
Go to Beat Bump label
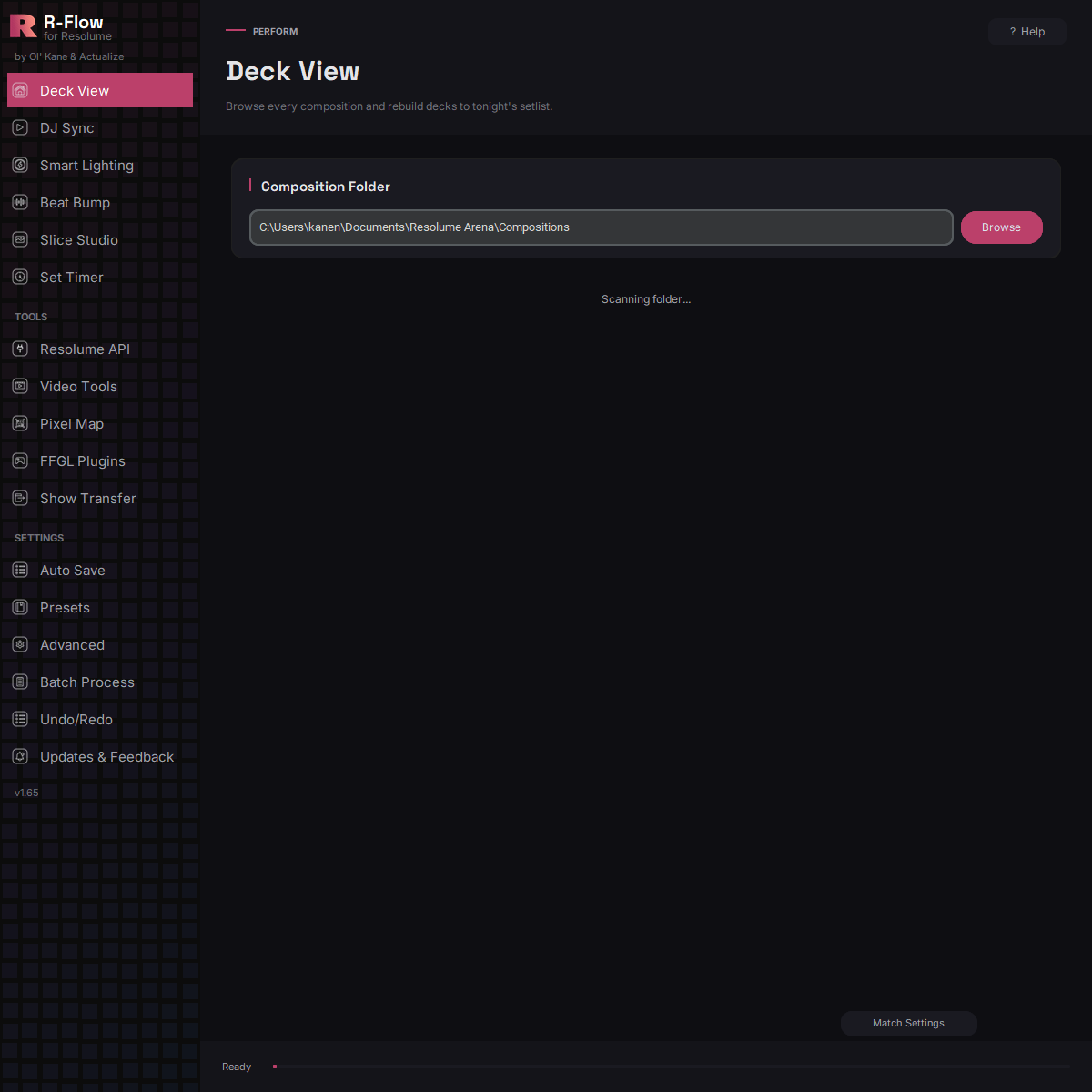click(x=75, y=203)
